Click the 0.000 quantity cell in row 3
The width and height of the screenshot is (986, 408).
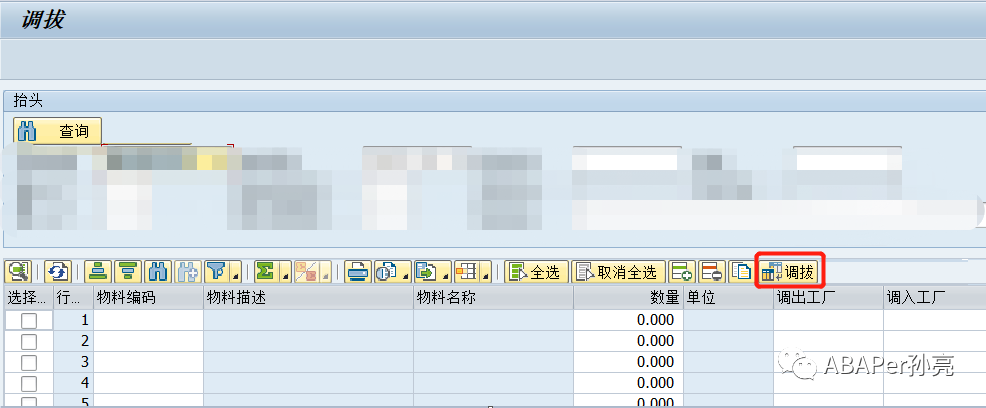pyautogui.click(x=628, y=362)
